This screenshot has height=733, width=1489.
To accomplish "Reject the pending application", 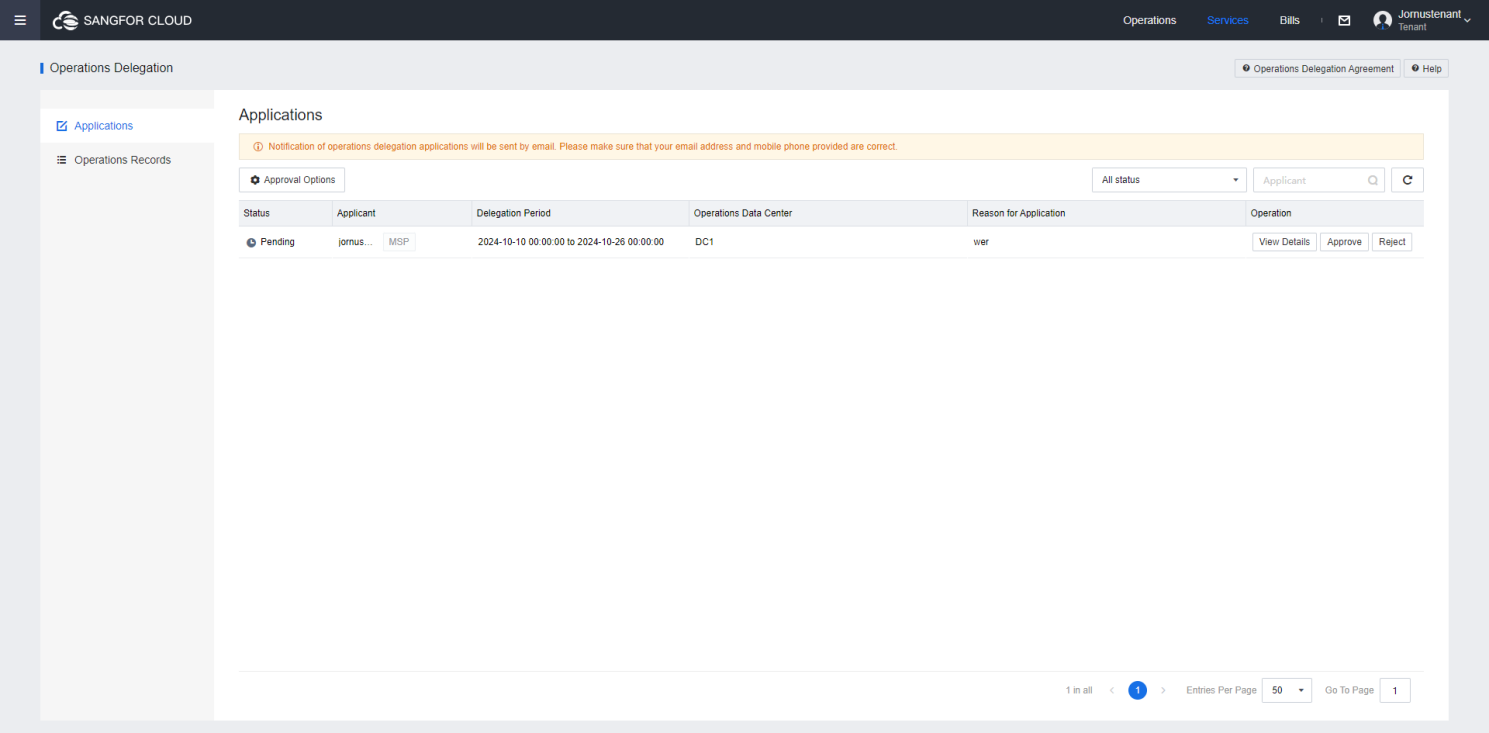I will point(1392,242).
